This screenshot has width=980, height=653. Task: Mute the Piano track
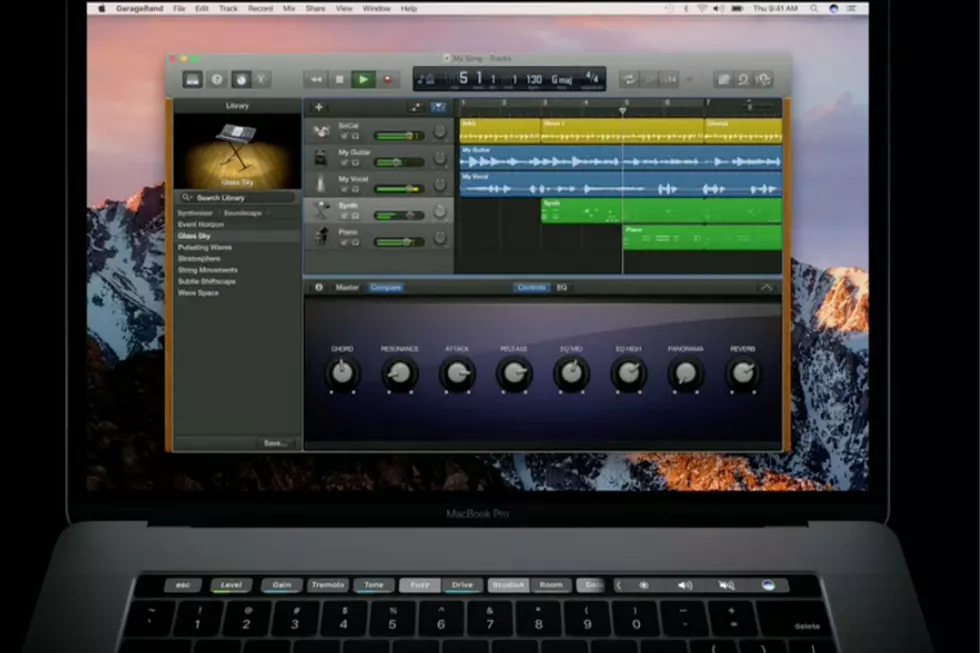tap(344, 242)
